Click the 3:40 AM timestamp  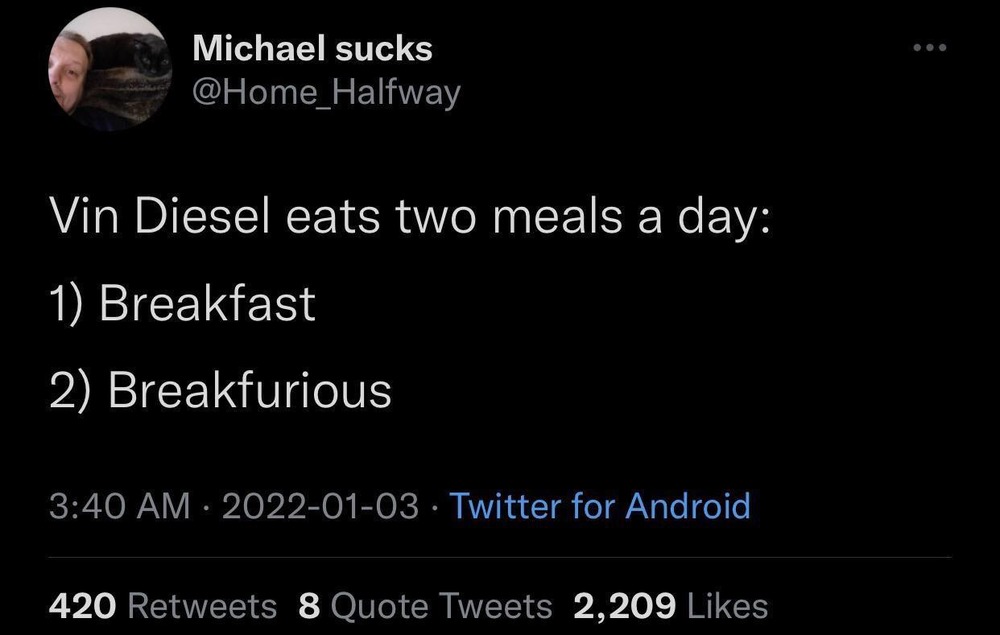tap(119, 506)
